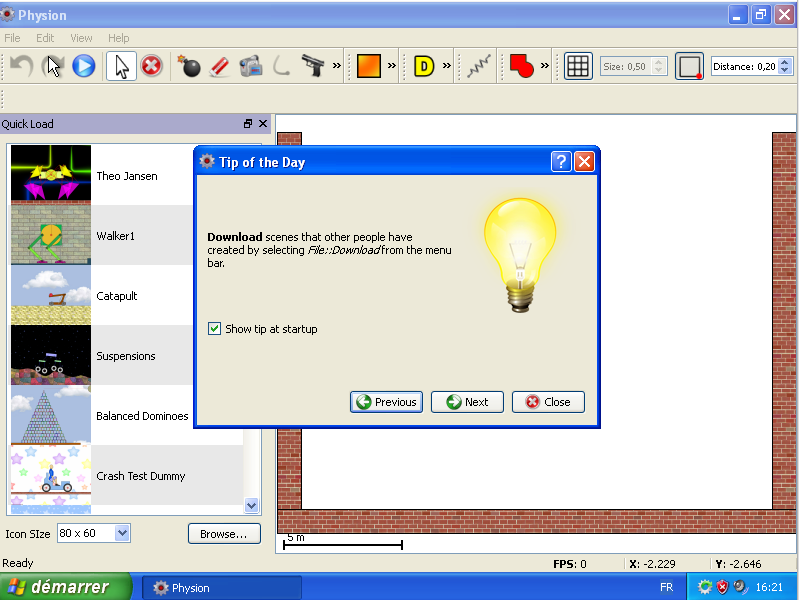The height and width of the screenshot is (600, 799).
Task: Expand the overflow chevron after gun tool
Action: tap(337, 66)
